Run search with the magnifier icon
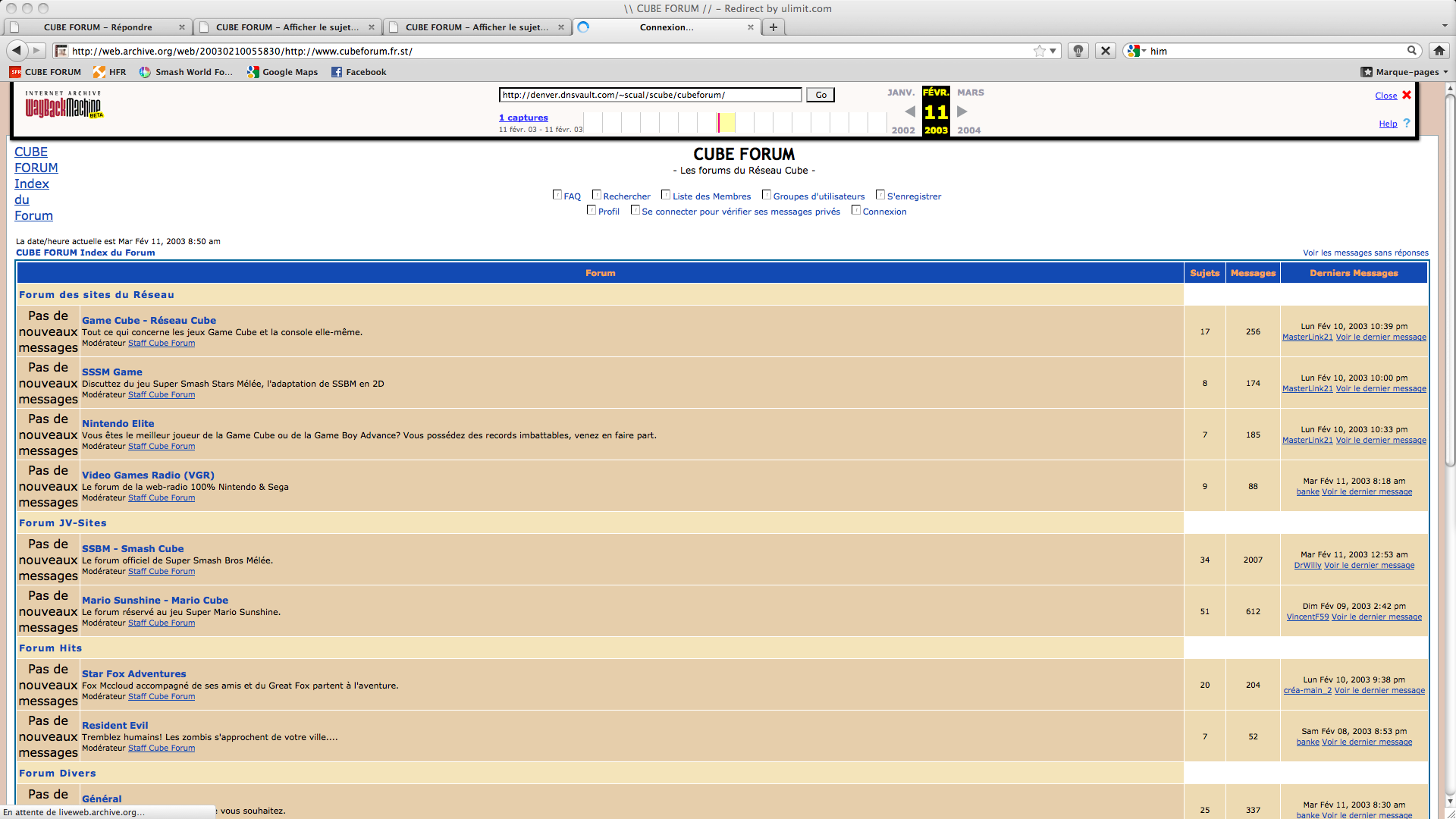 (1412, 51)
